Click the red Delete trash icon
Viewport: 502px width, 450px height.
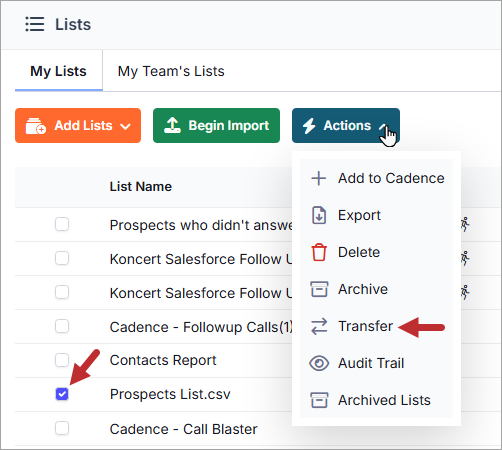click(319, 252)
